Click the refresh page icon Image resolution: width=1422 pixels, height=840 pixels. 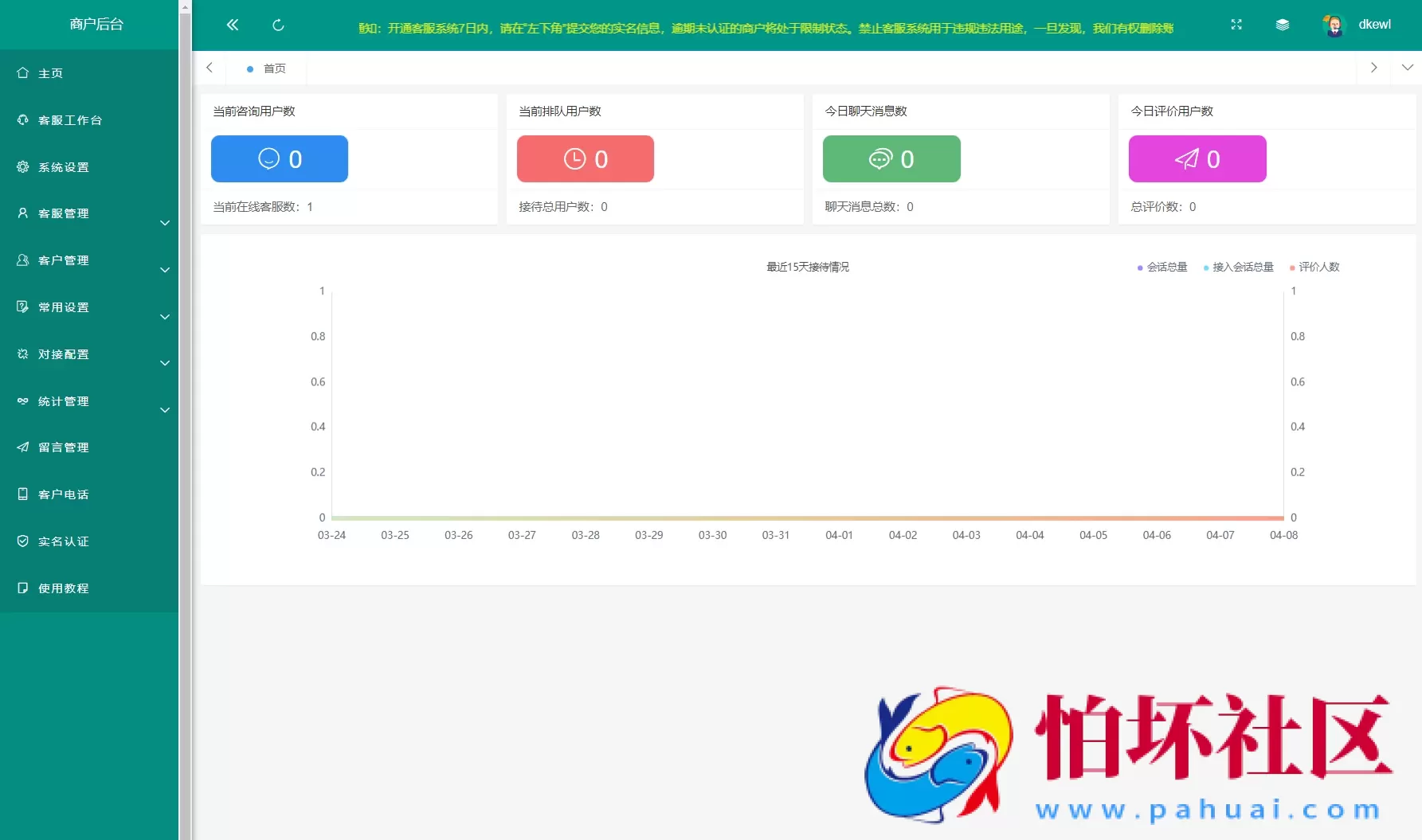tap(278, 25)
